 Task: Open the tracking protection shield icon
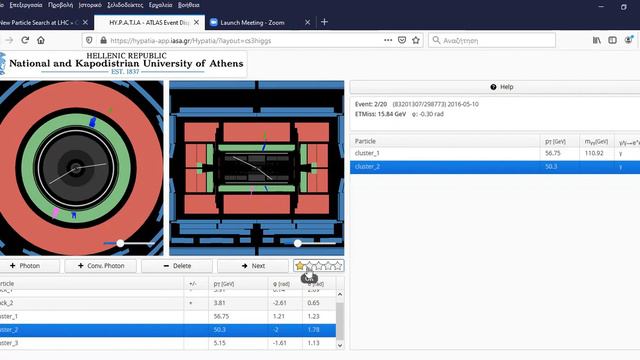[x=89, y=40]
